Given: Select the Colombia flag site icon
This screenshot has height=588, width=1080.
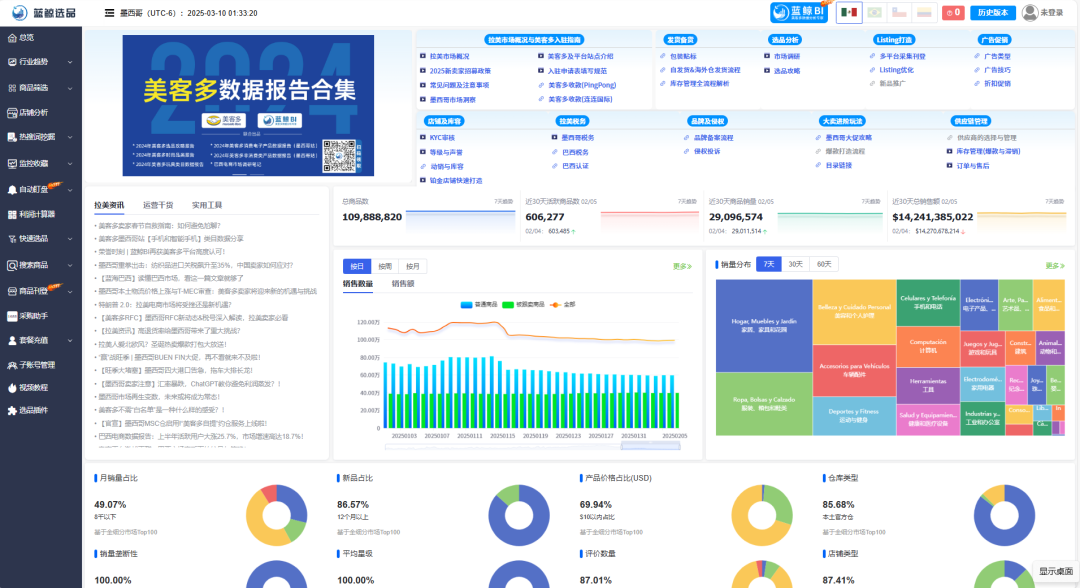Looking at the screenshot, I should (924, 12).
